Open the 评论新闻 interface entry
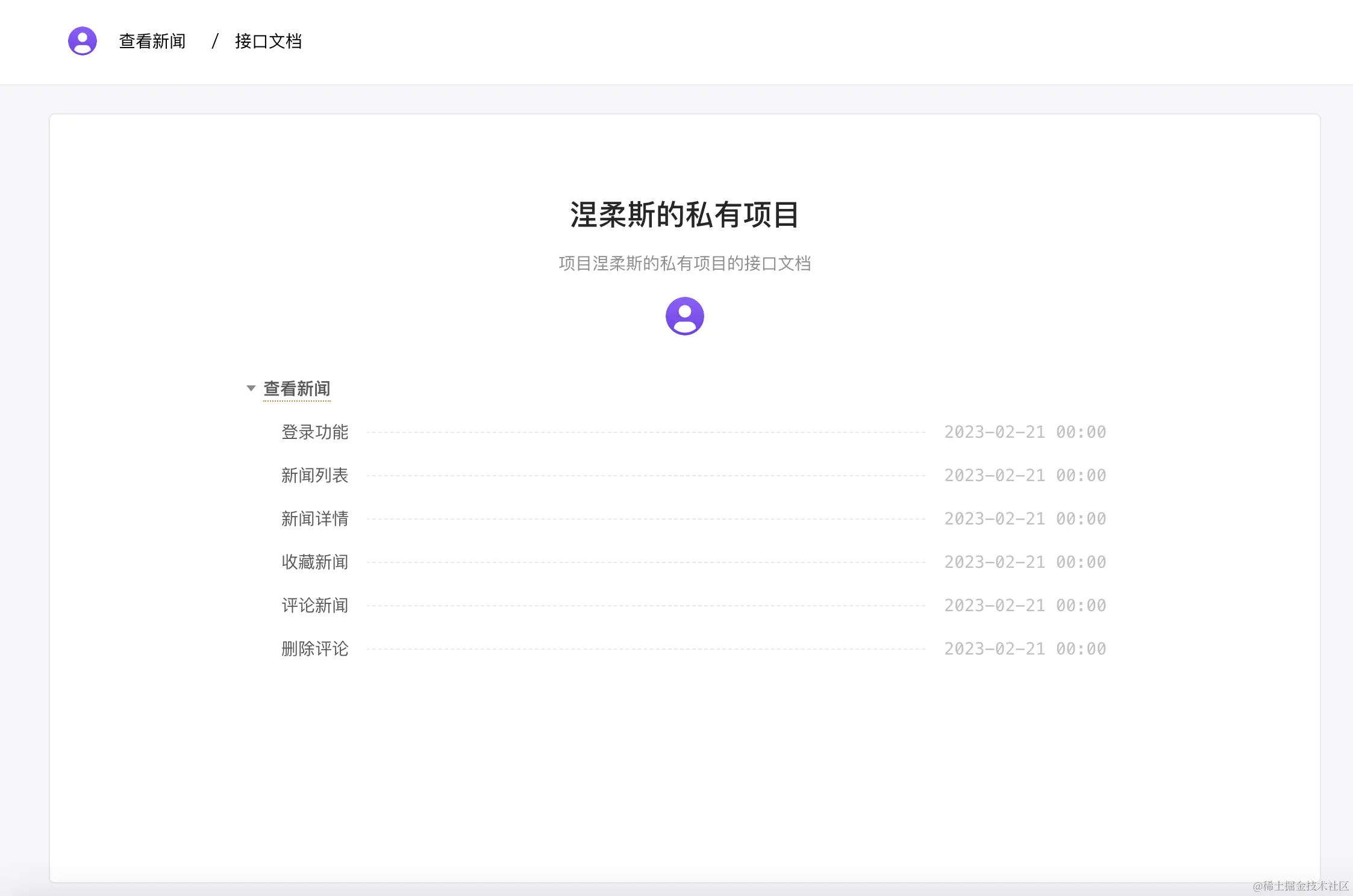This screenshot has height=896, width=1353. (x=314, y=605)
